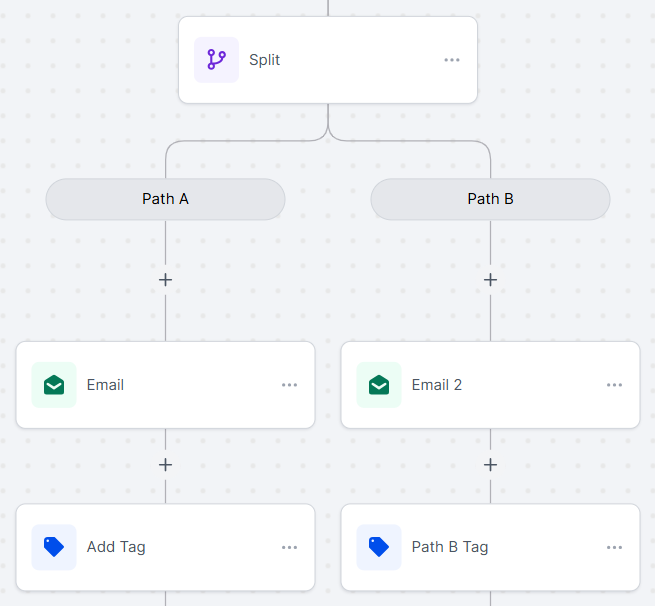This screenshot has width=655, height=606.
Task: Open the Path B Tag three-dot menu
Action: [614, 548]
